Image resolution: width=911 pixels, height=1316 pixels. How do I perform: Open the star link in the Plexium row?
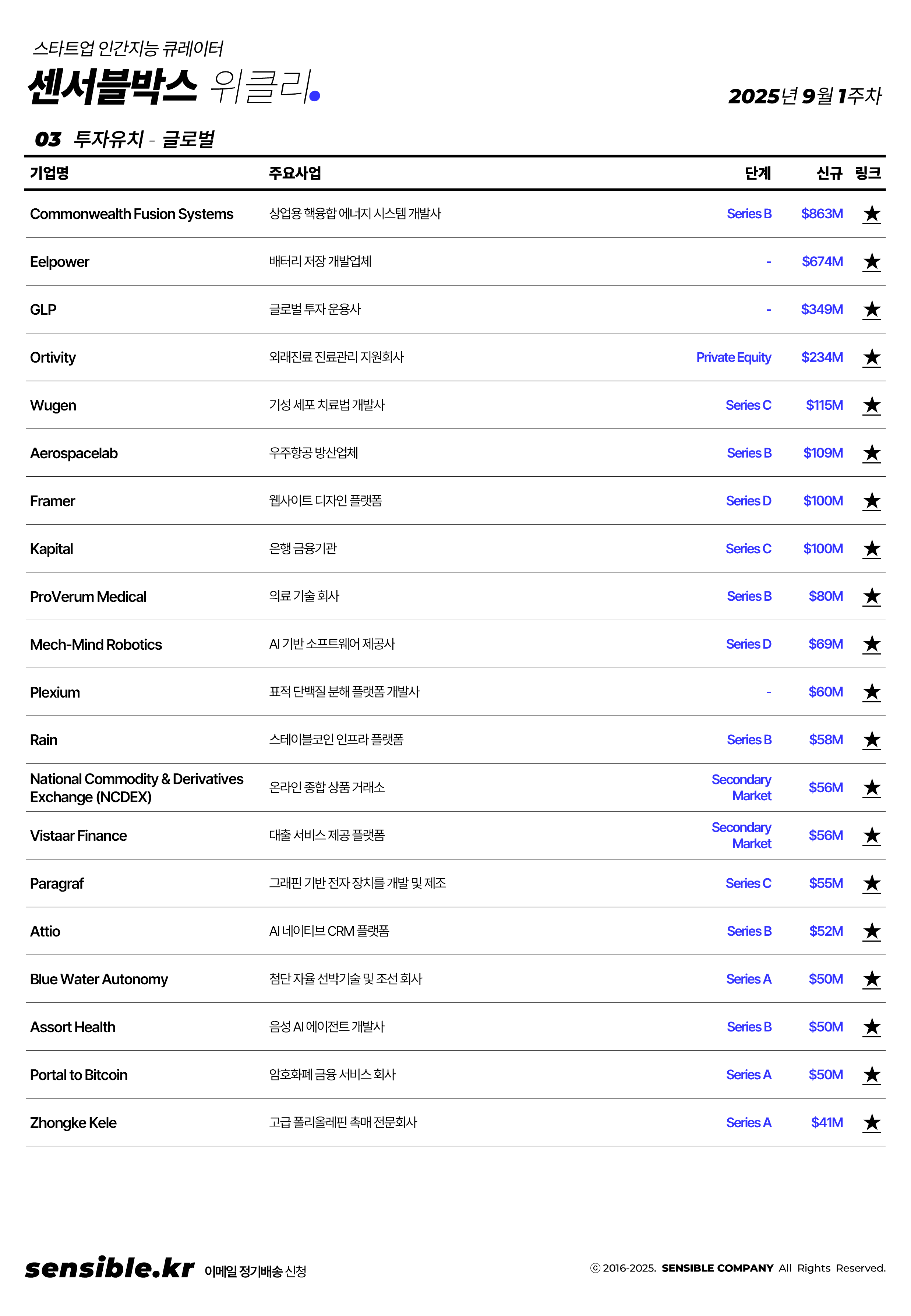click(871, 692)
